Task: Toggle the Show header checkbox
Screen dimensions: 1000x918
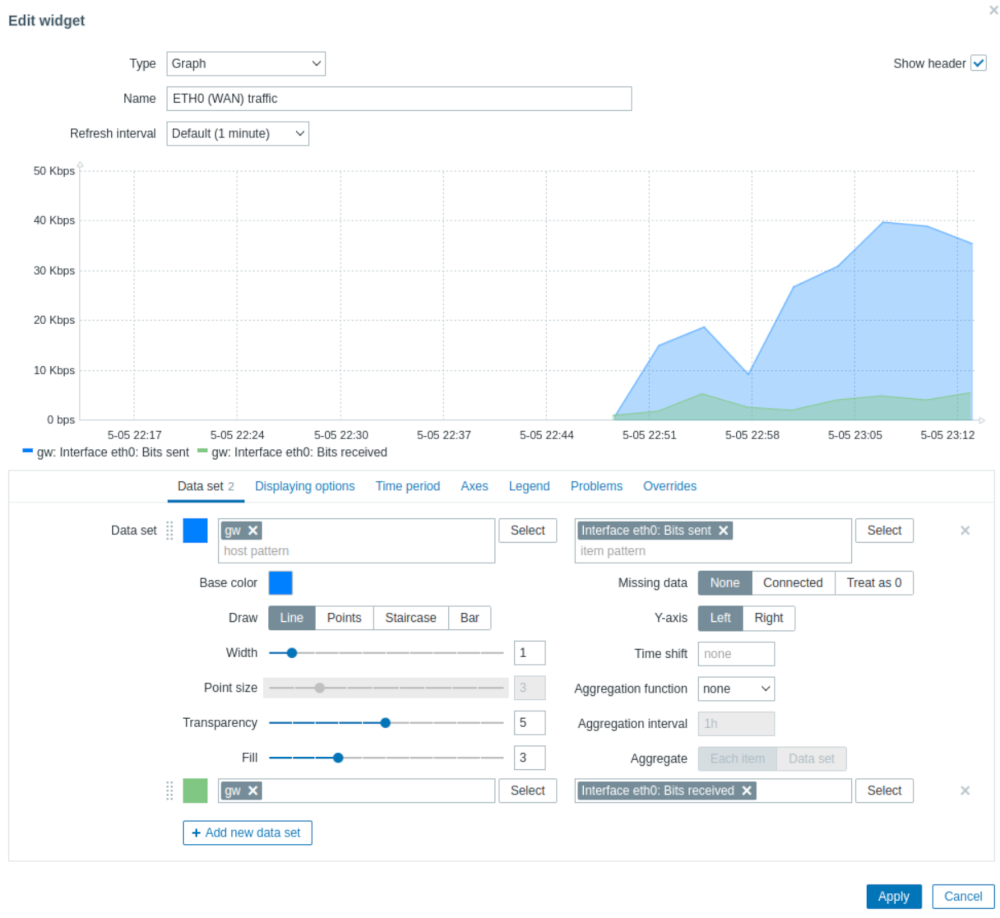Action: click(978, 63)
